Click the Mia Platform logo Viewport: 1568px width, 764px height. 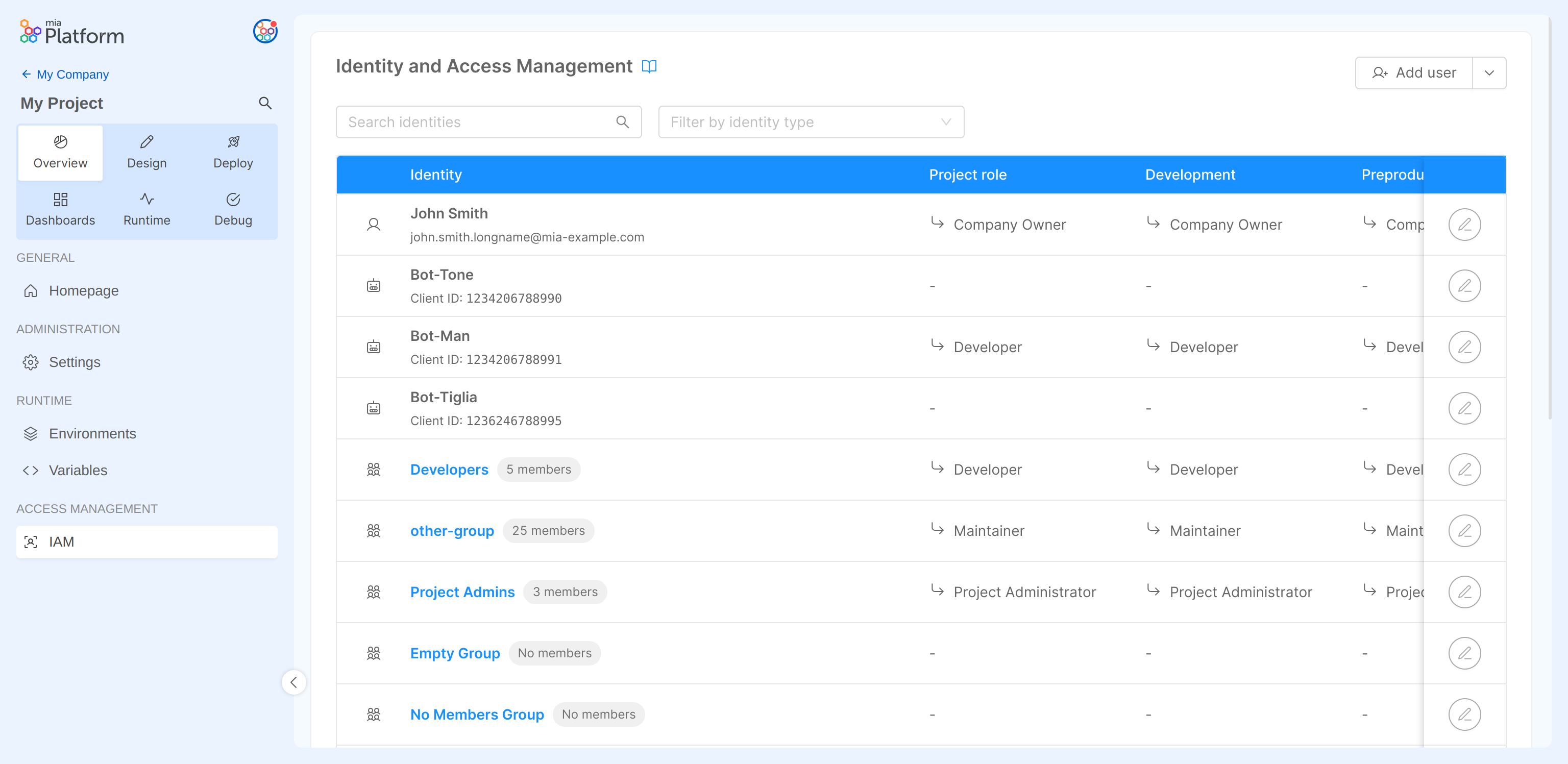click(x=72, y=32)
